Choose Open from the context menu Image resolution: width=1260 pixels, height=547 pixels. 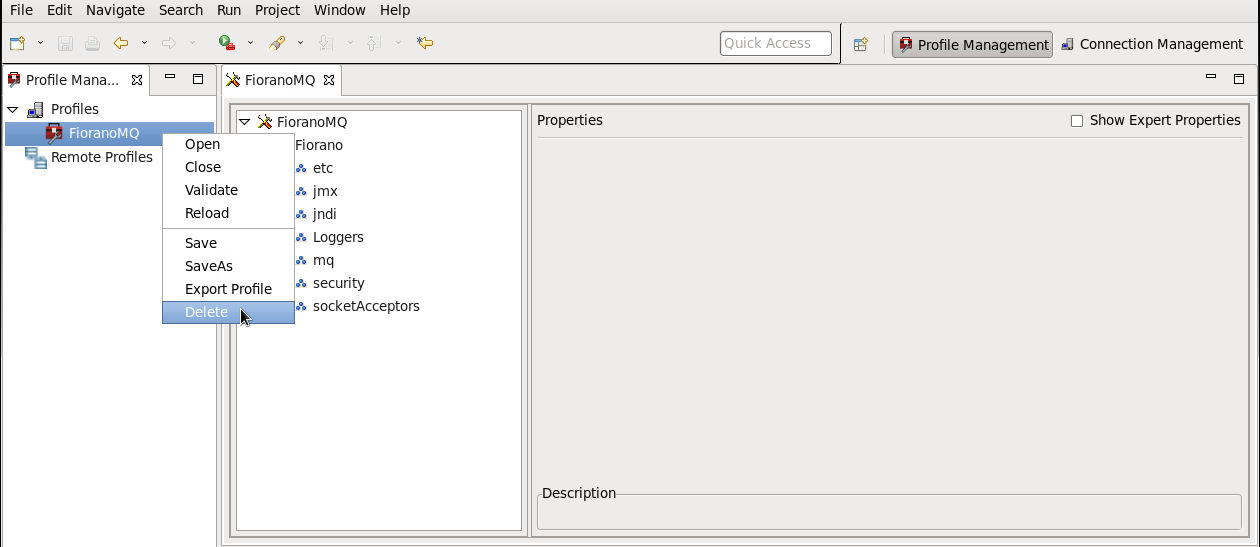pos(228,144)
